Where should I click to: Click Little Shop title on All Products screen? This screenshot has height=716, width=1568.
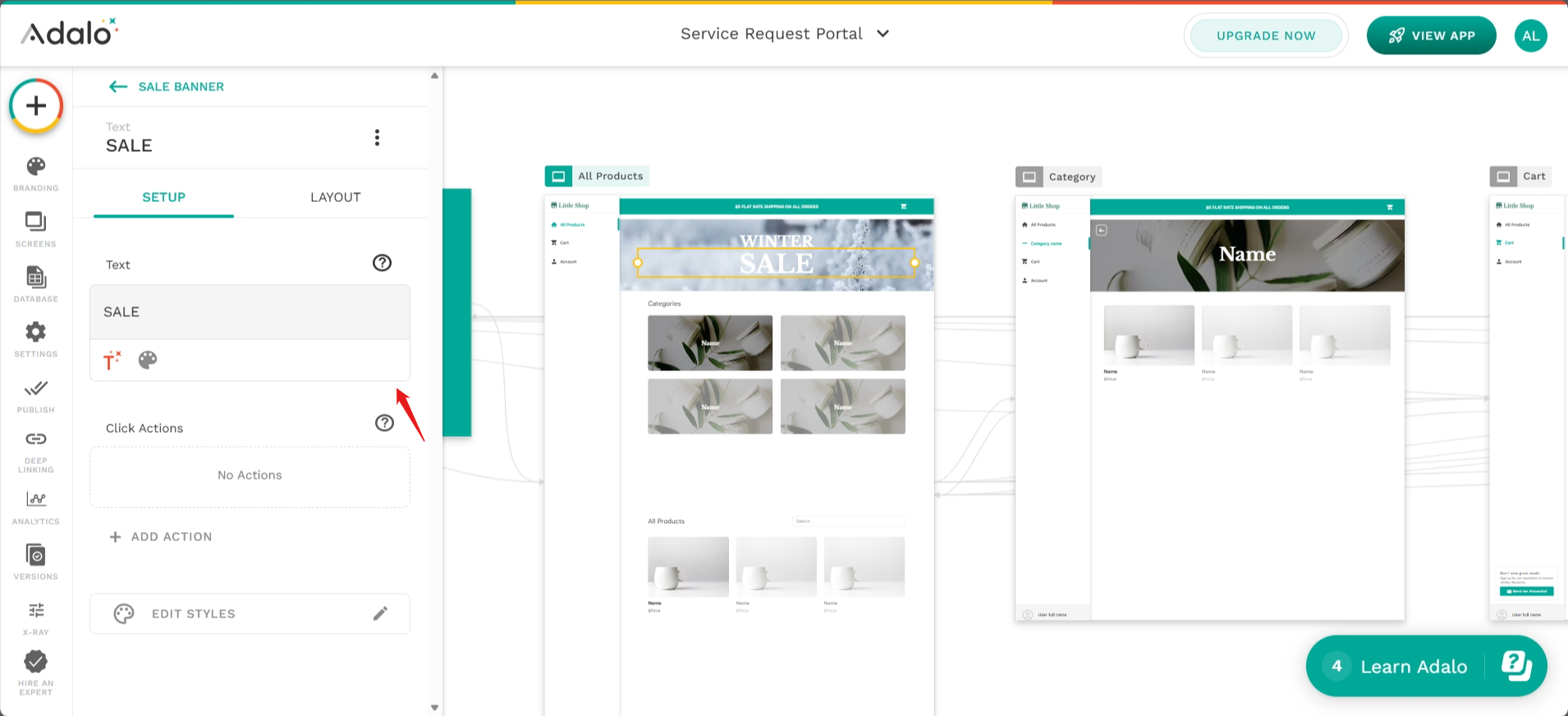pyautogui.click(x=574, y=205)
